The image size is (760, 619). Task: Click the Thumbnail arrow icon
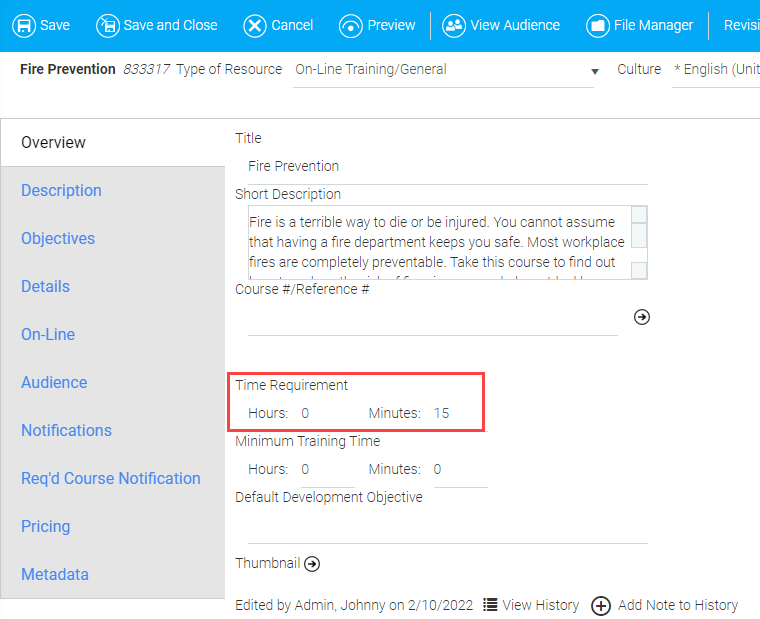pyautogui.click(x=312, y=564)
